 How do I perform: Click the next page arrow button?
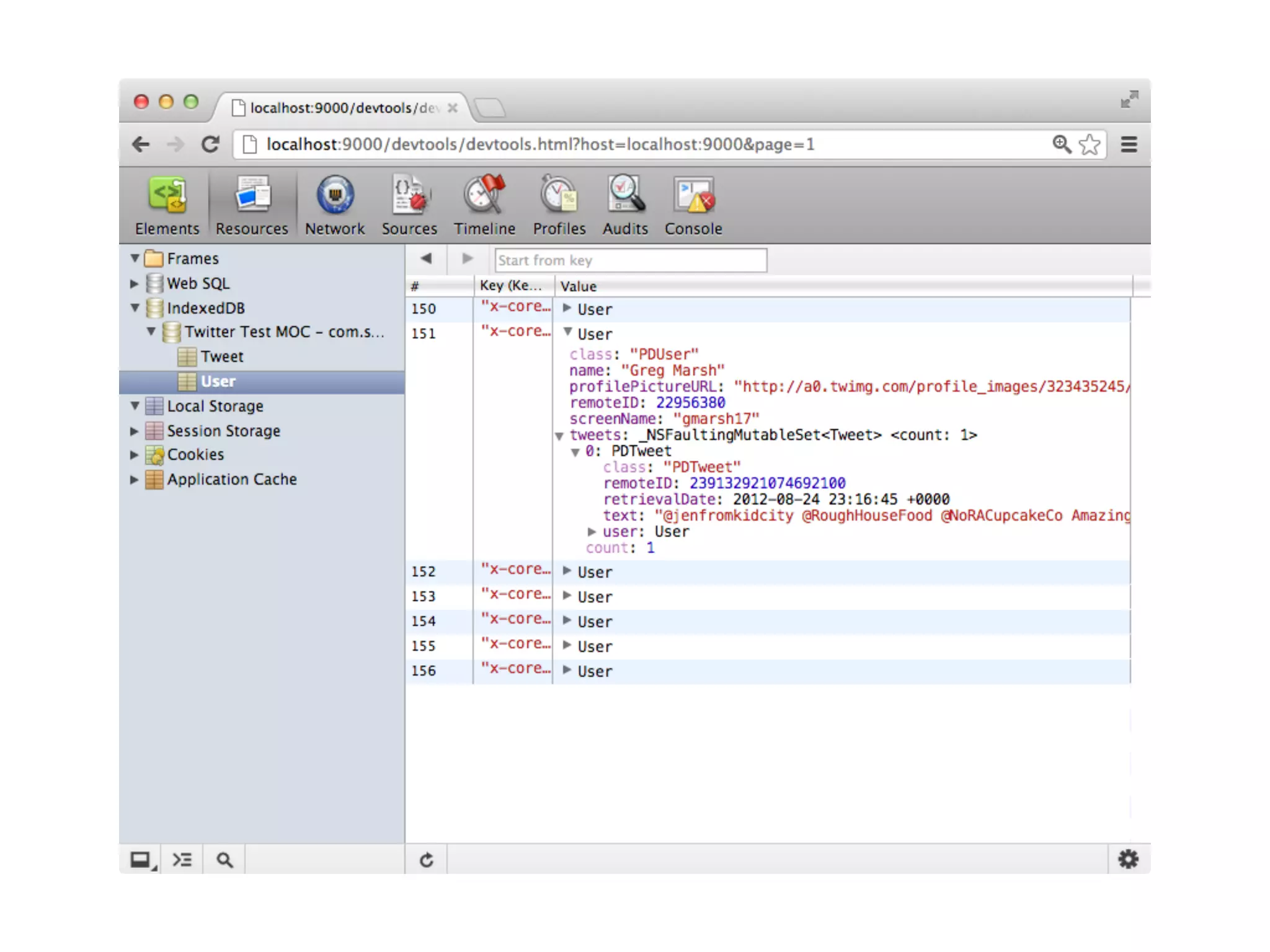click(x=468, y=258)
